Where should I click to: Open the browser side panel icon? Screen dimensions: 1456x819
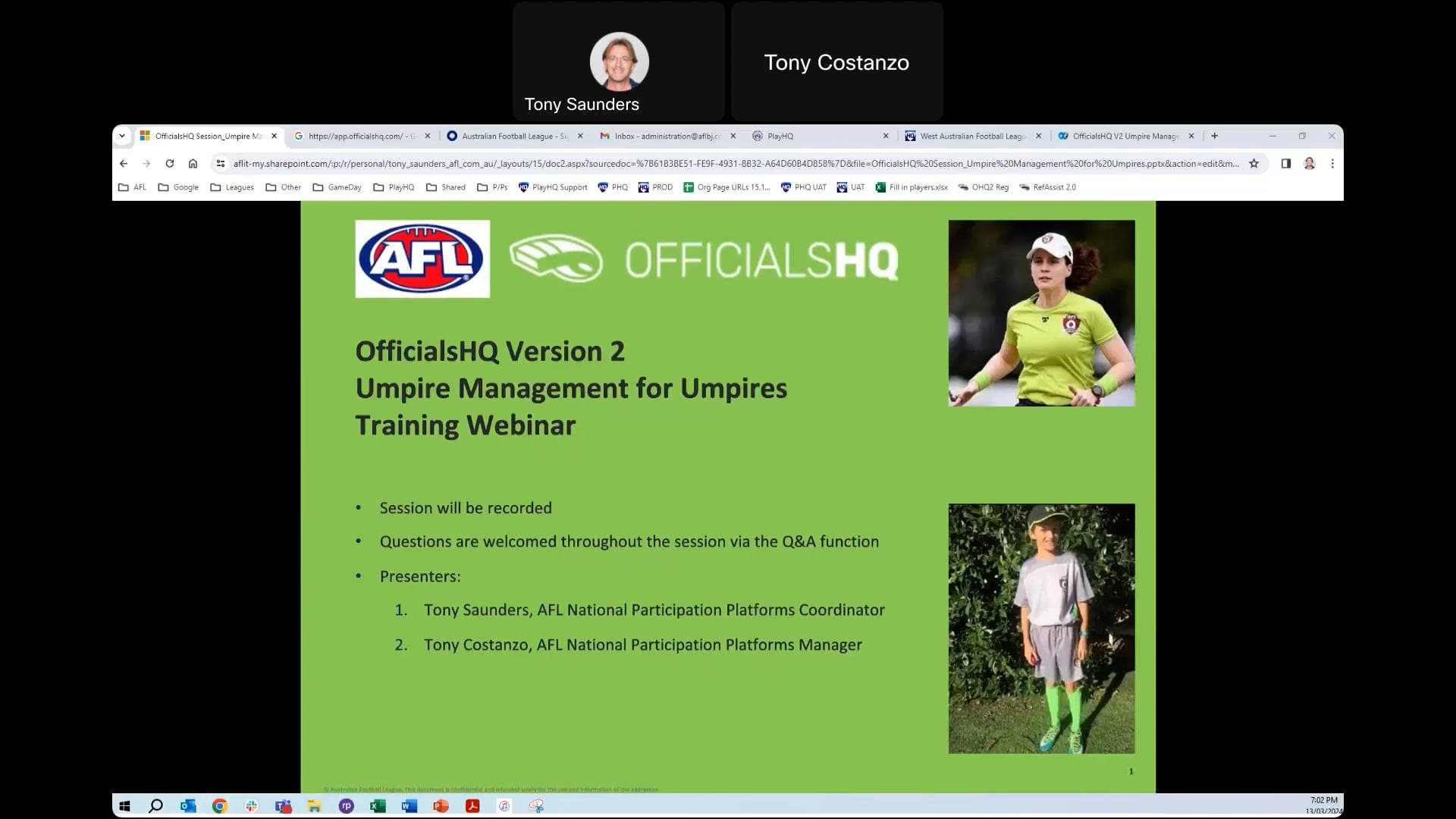tap(1285, 163)
